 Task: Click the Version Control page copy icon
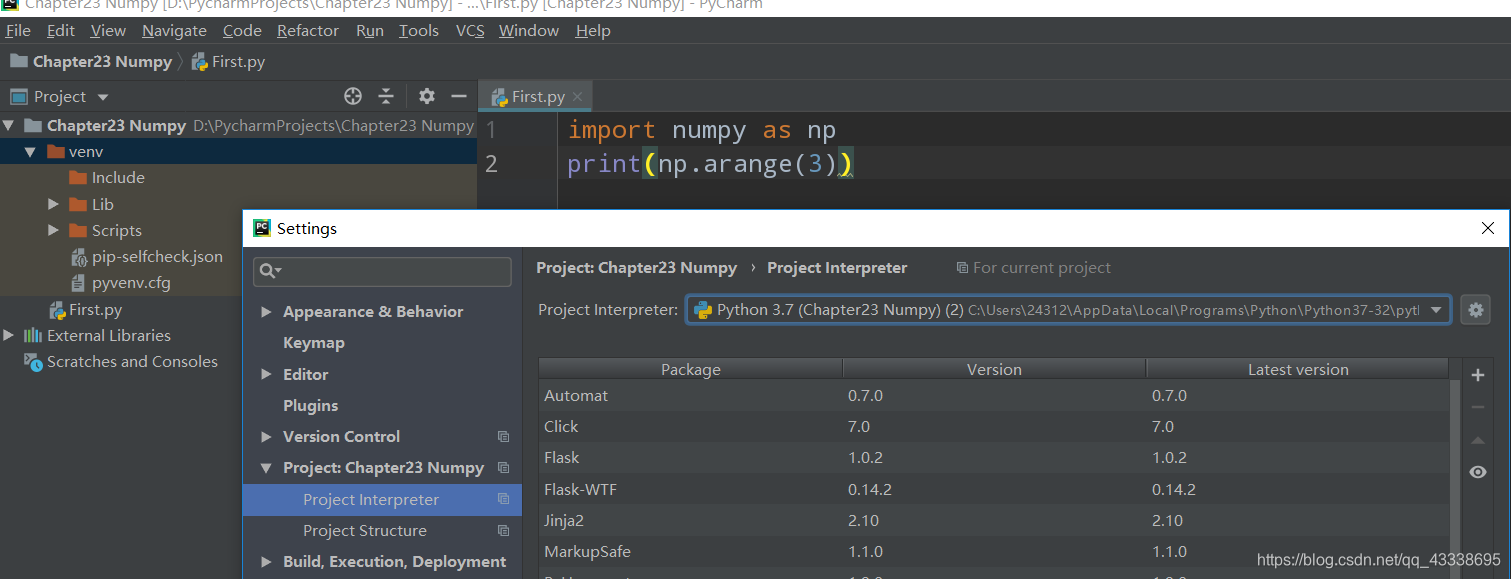pos(503,437)
